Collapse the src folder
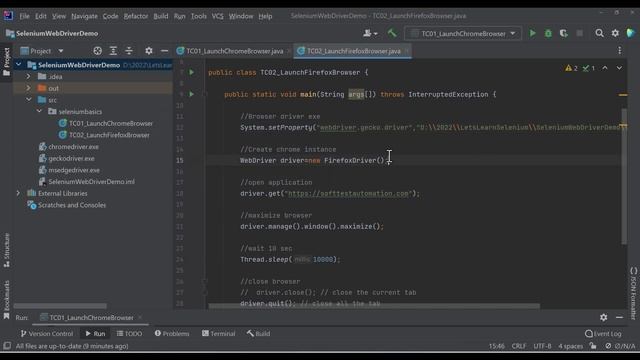 (29, 100)
